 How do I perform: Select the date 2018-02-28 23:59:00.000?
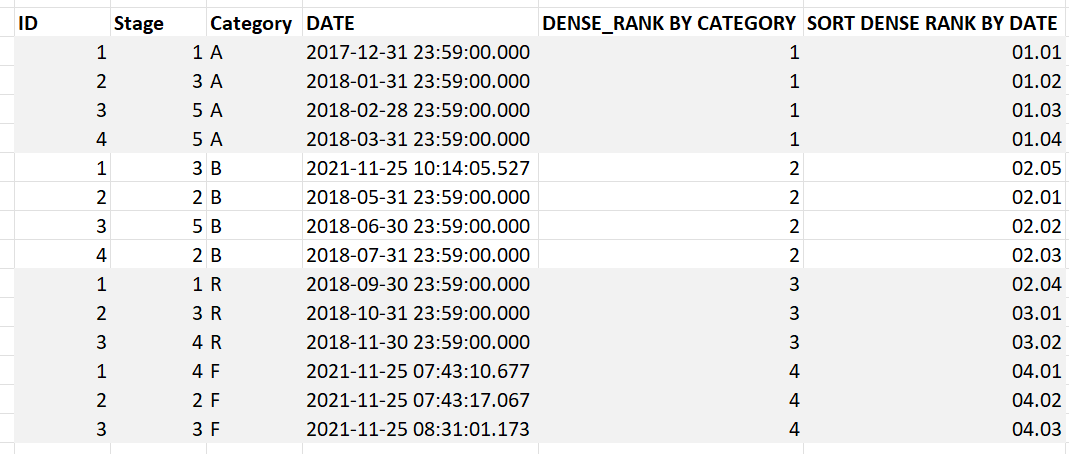tap(420, 110)
